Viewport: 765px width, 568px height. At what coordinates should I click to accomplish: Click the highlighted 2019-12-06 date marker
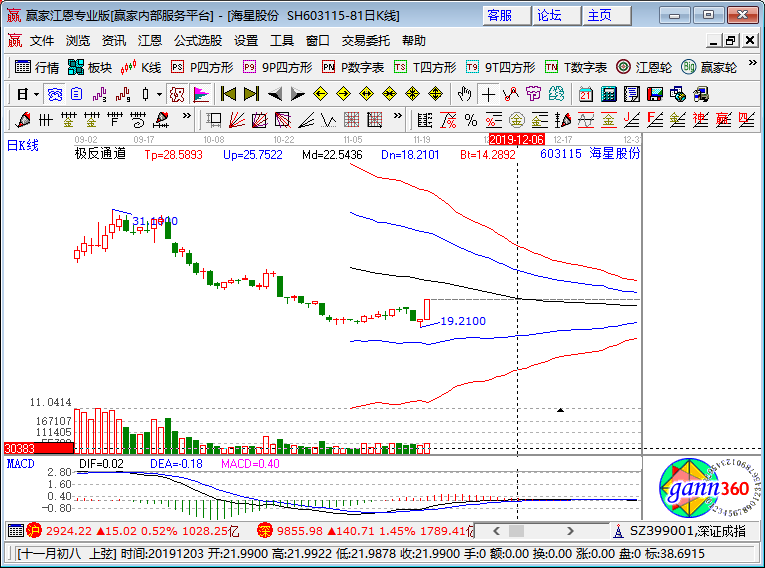(517, 140)
